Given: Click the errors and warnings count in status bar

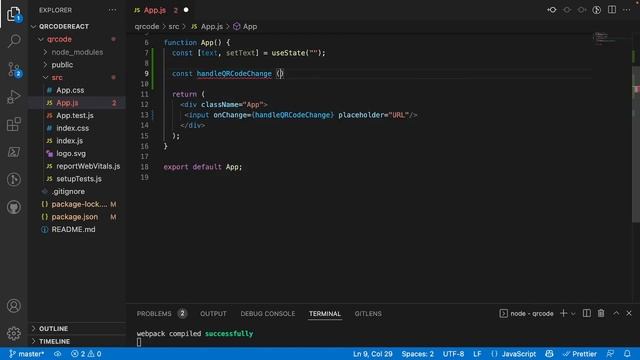Looking at the screenshot, I should coord(86,354).
